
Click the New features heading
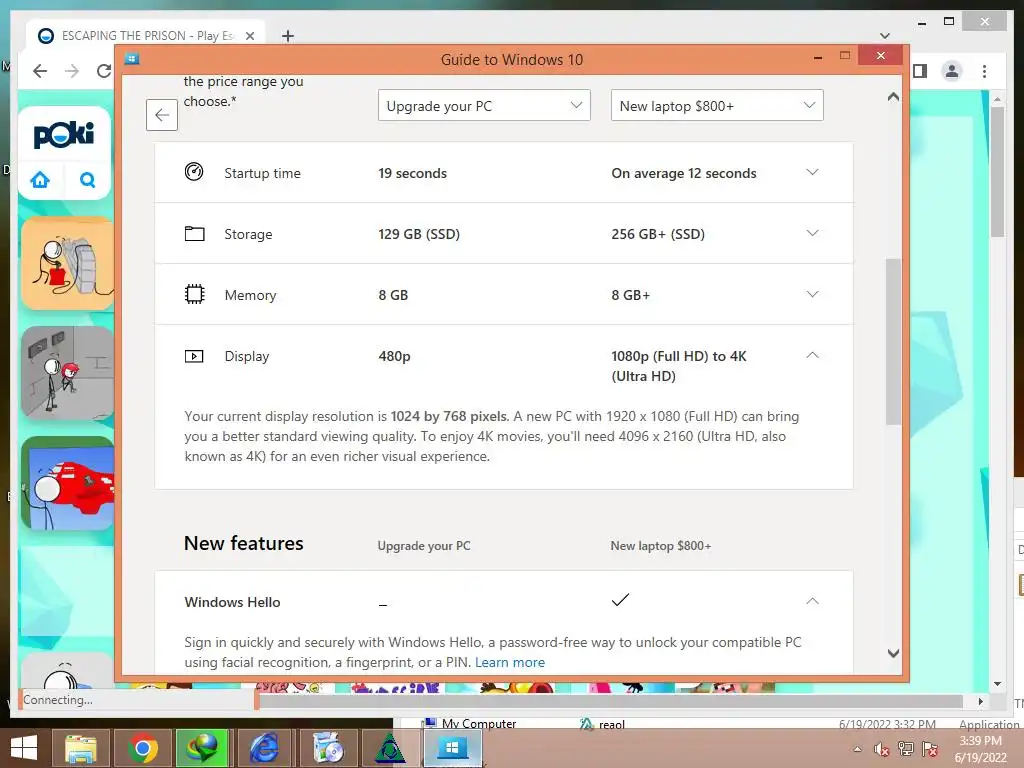[244, 543]
